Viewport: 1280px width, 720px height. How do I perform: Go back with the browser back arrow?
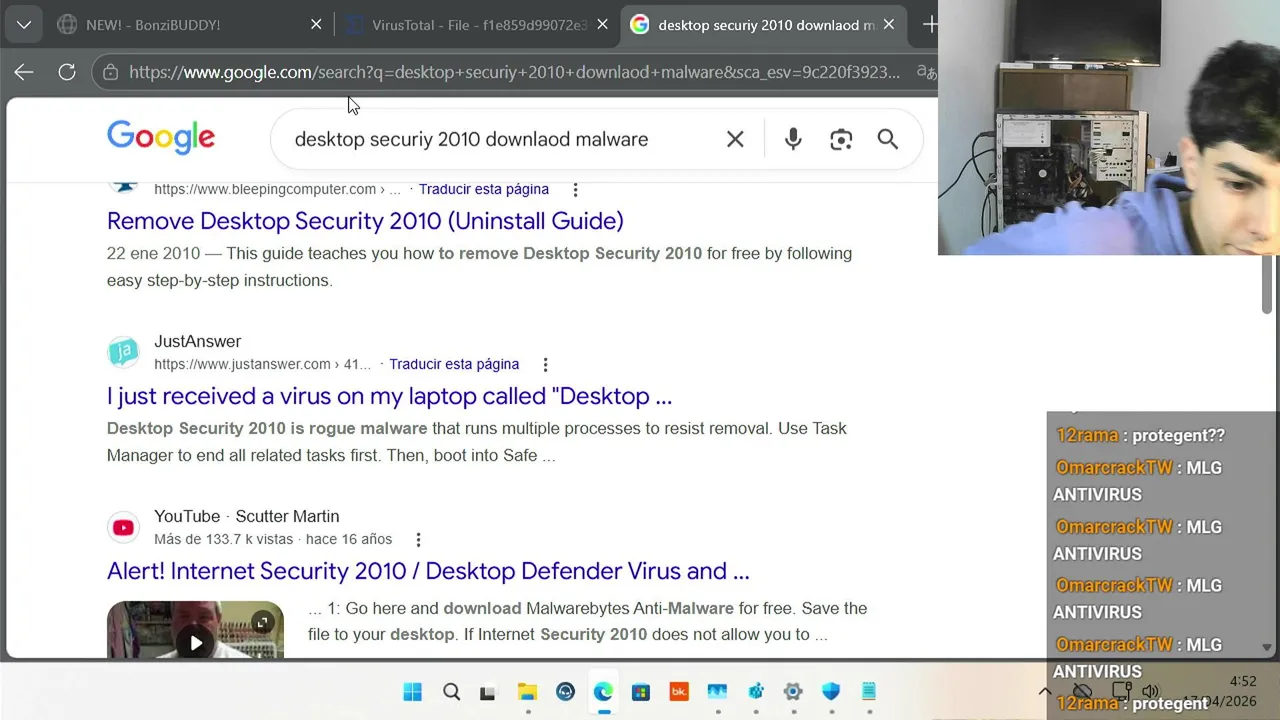coord(24,72)
